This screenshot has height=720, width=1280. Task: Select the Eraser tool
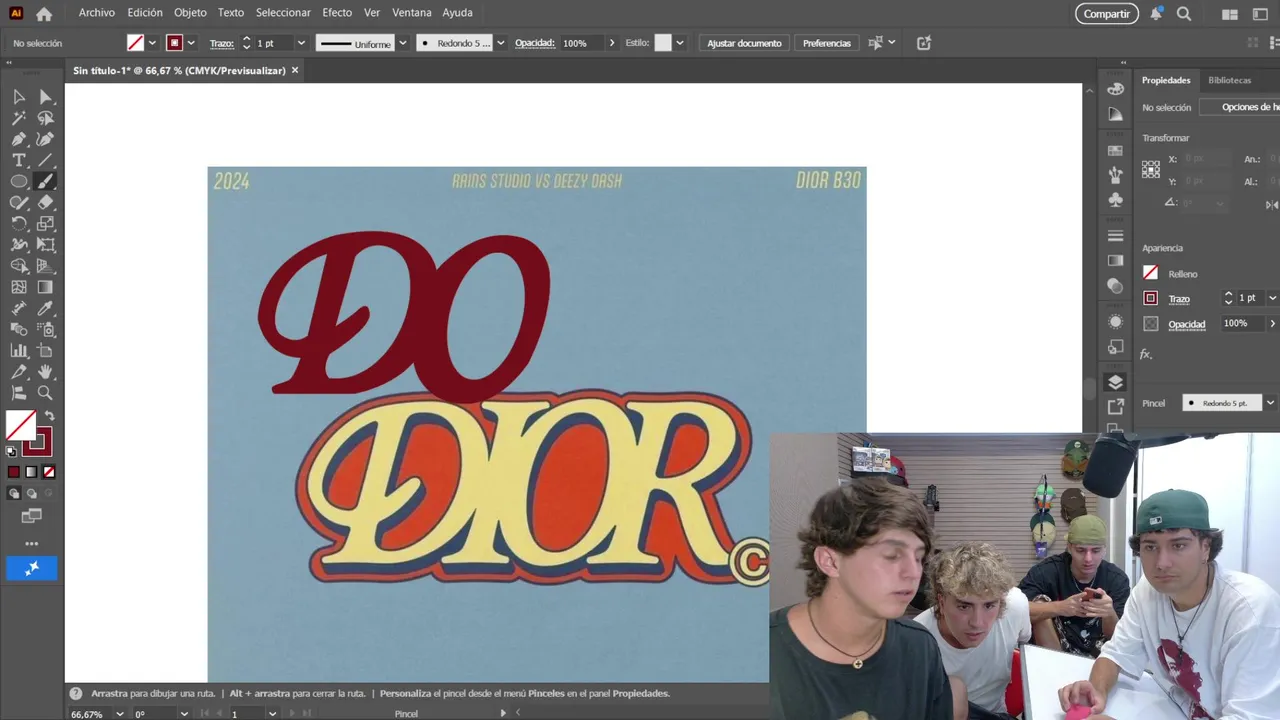[45, 202]
